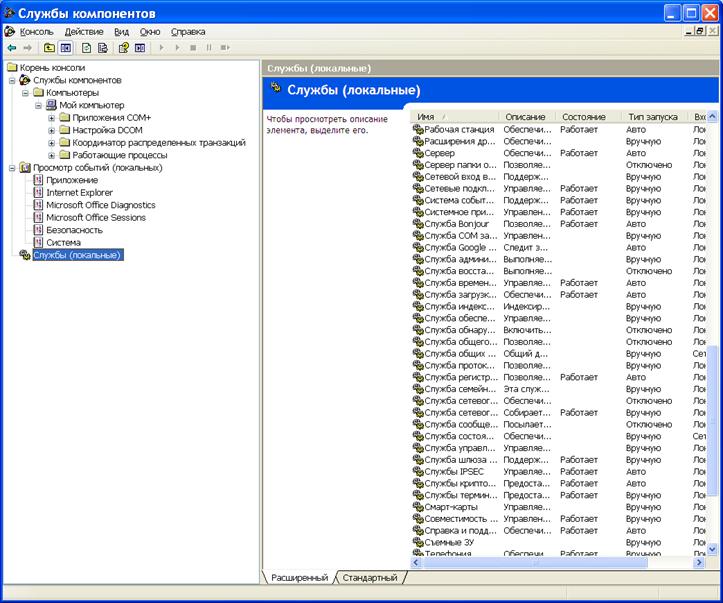Click the vertical scrollbar down arrow
The height and width of the screenshot is (603, 723).
pyautogui.click(x=712, y=549)
